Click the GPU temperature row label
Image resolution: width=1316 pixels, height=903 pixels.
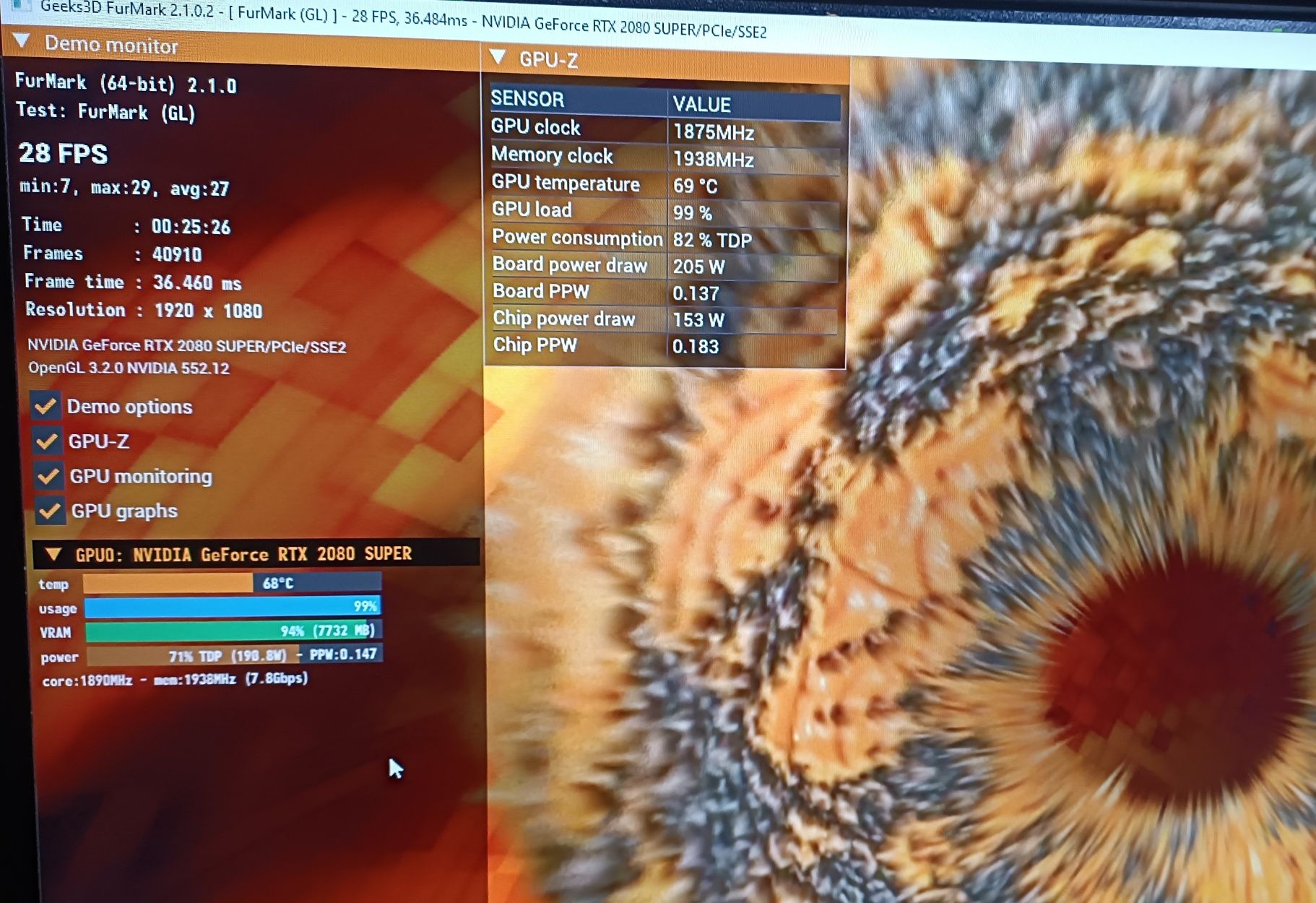pos(566,183)
